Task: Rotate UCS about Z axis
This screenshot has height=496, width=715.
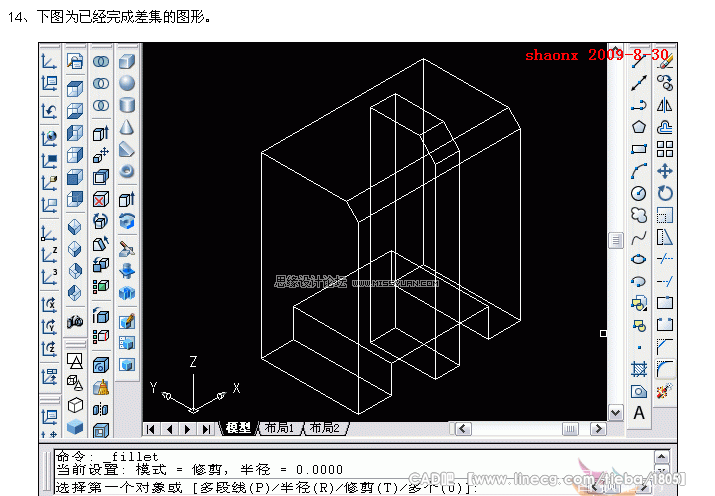Action: point(49,349)
